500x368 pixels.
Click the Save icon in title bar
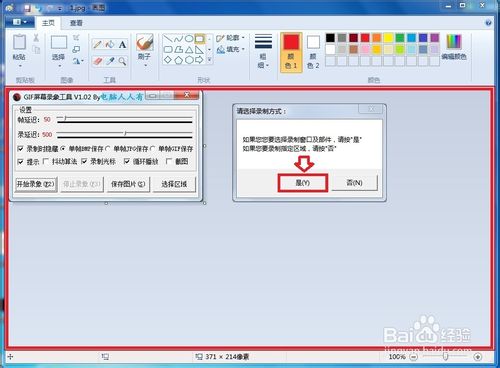coord(27,8)
